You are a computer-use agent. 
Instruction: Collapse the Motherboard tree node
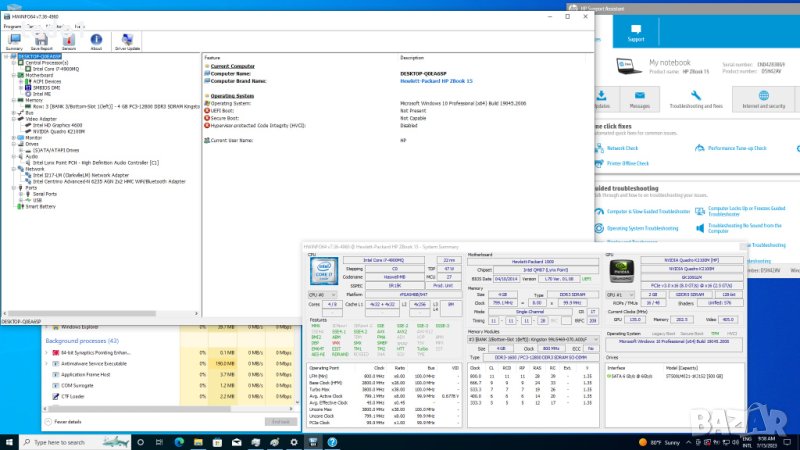(x=9, y=75)
